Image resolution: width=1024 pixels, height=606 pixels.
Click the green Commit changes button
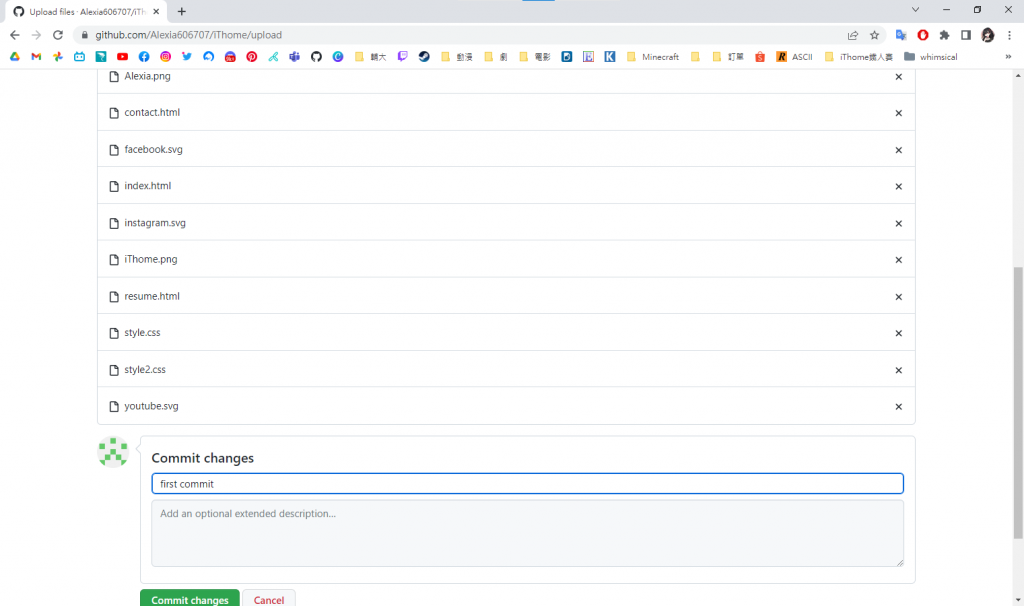[x=189, y=599]
